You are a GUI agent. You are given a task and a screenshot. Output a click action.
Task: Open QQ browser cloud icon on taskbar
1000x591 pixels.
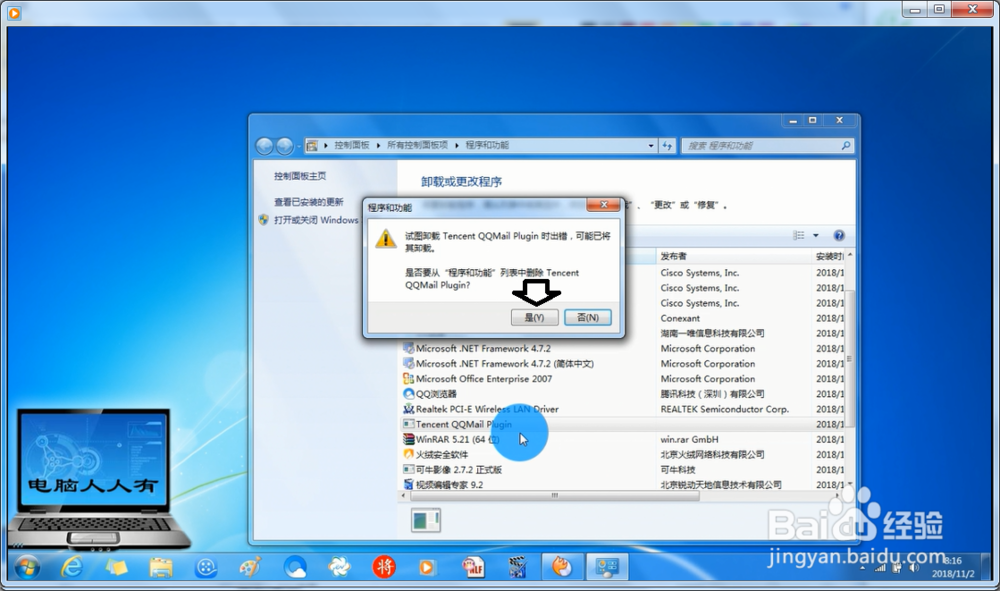click(295, 567)
